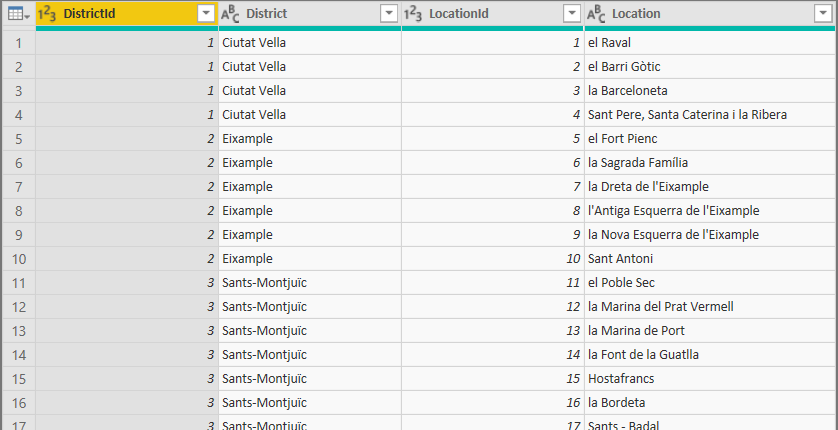Click the District text data type icon
The width and height of the screenshot is (838, 430).
231,14
